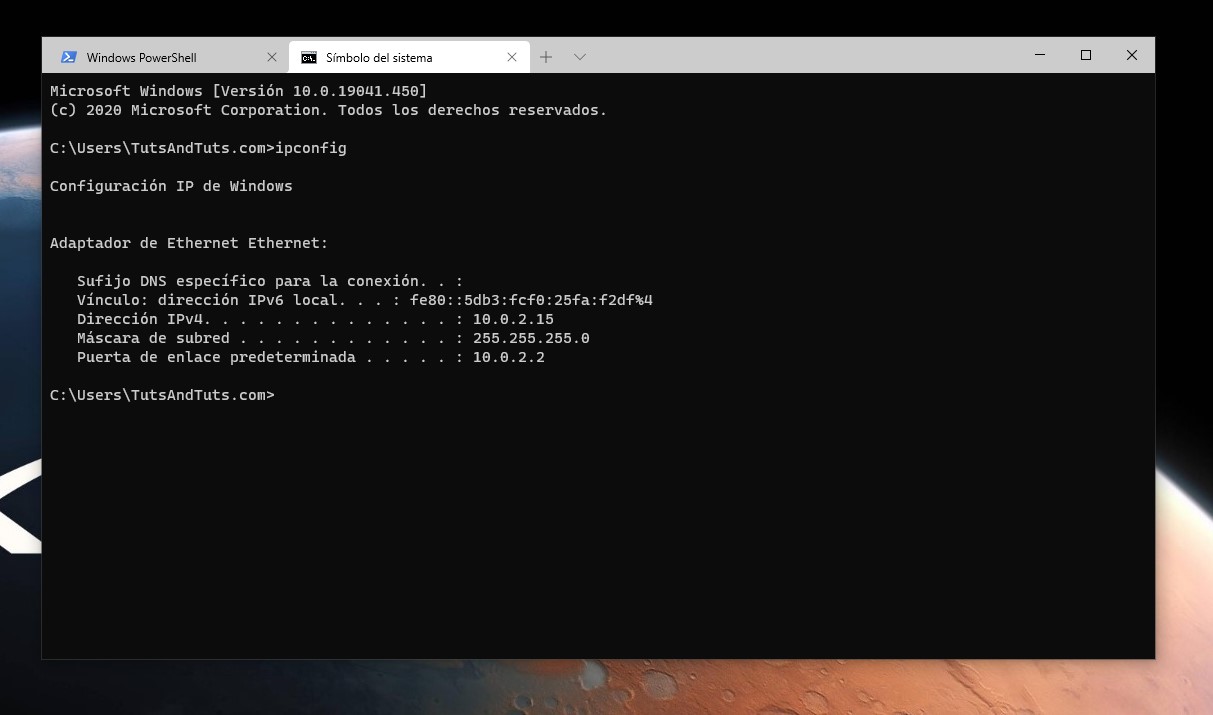Click the X icon on Símbolo del sistema tab
Image resolution: width=1213 pixels, height=715 pixels.
click(512, 57)
